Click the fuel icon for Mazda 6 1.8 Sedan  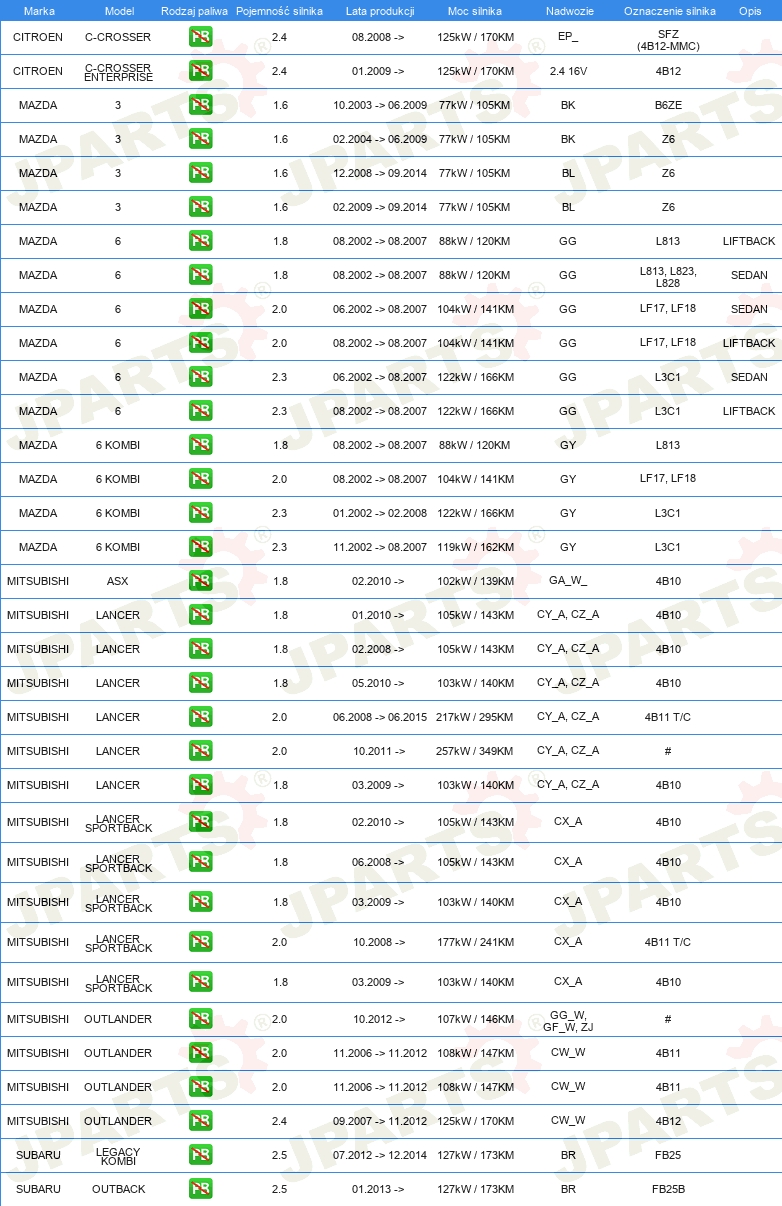pyautogui.click(x=200, y=276)
